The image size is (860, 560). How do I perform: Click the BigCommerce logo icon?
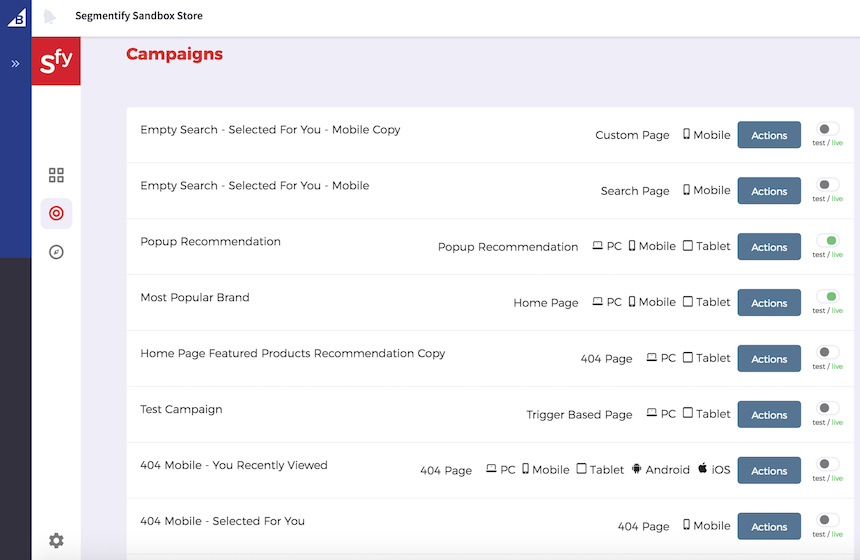tap(16, 17)
